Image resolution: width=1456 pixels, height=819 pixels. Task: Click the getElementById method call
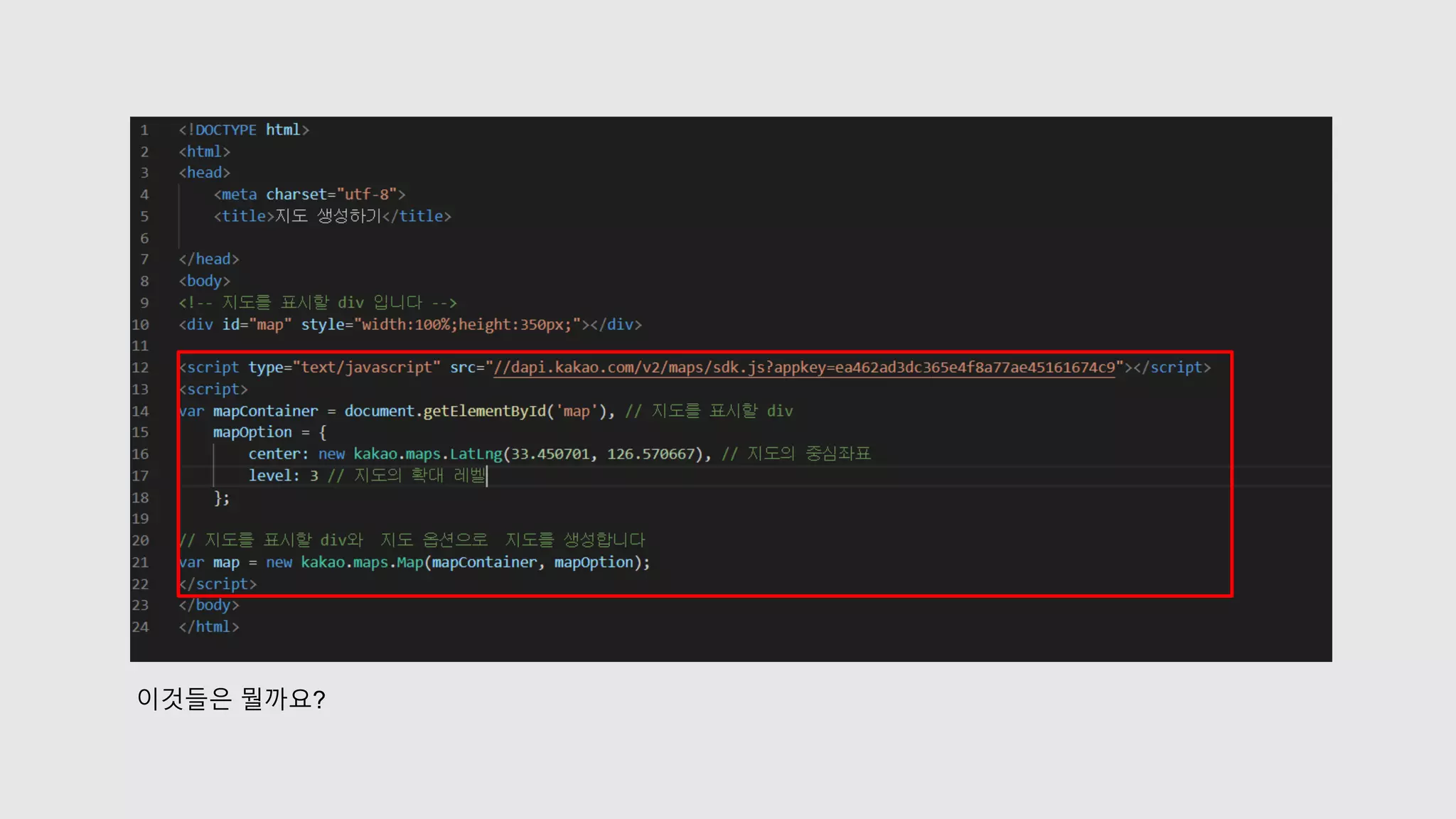coord(484,411)
